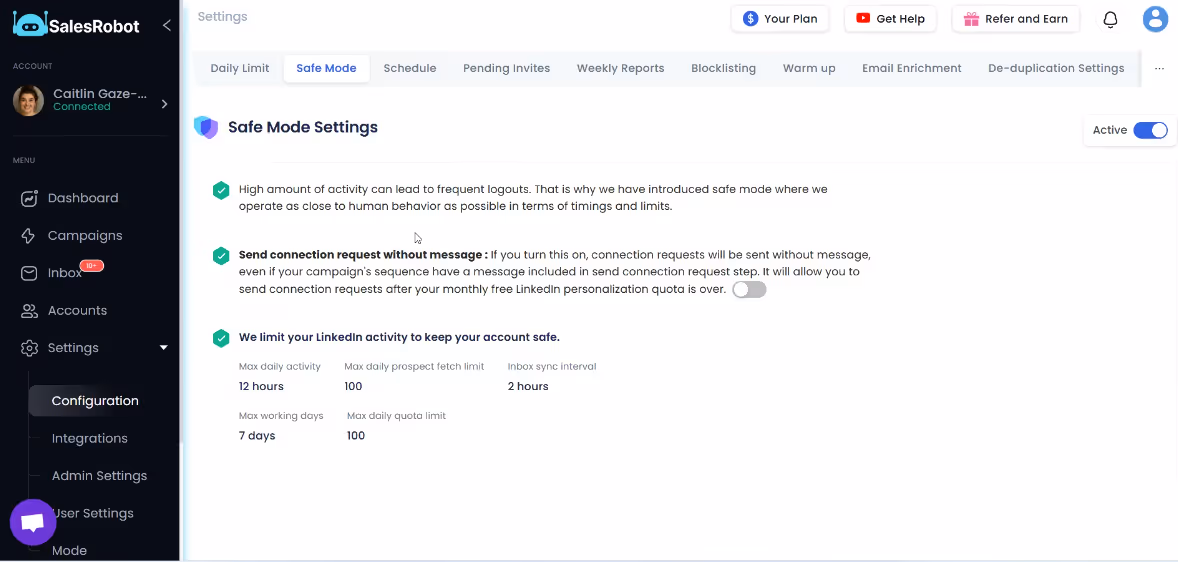The image size is (1178, 562).
Task: Collapse the Settings submenu arrow
Action: coord(164,348)
